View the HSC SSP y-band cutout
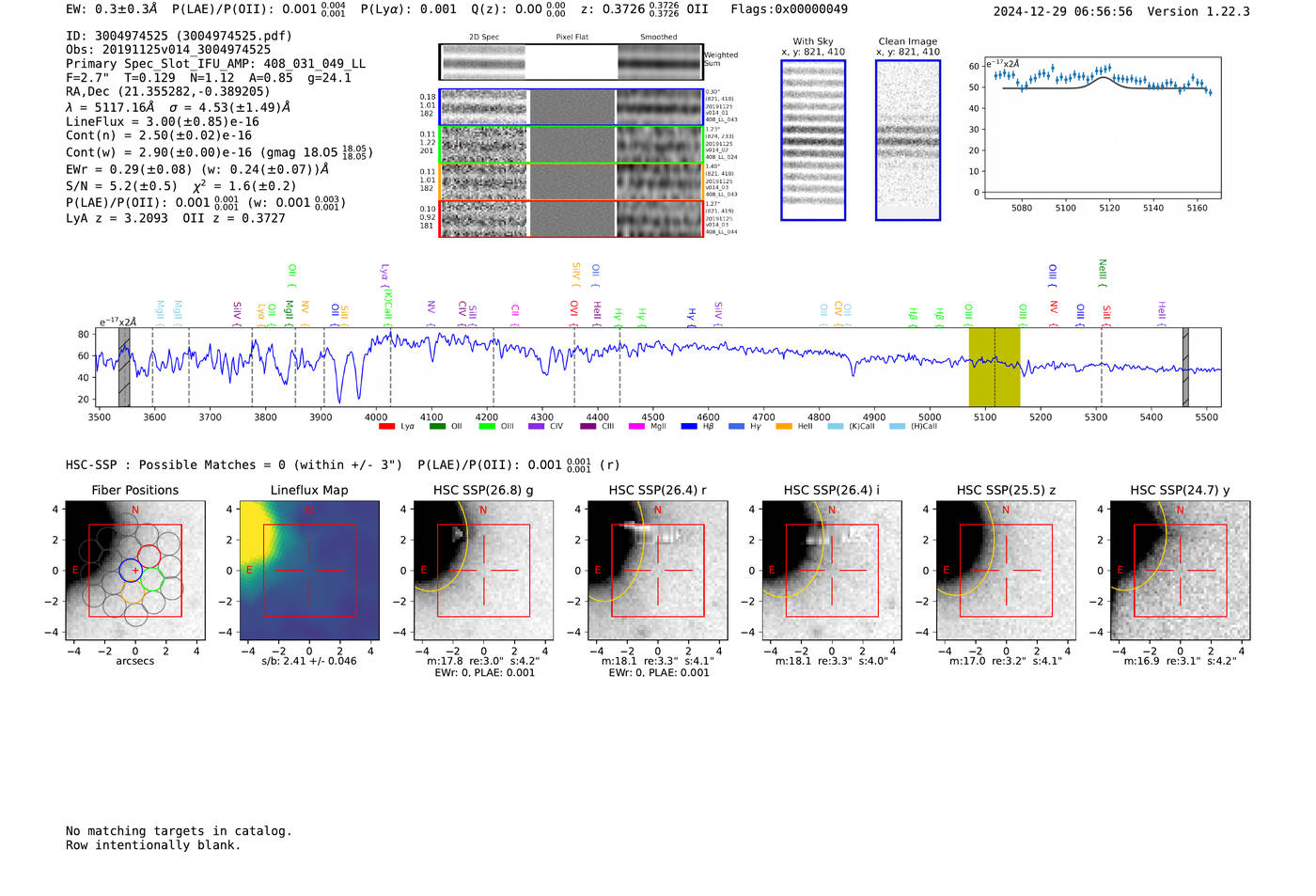The height and width of the screenshot is (896, 1316). (1181, 571)
